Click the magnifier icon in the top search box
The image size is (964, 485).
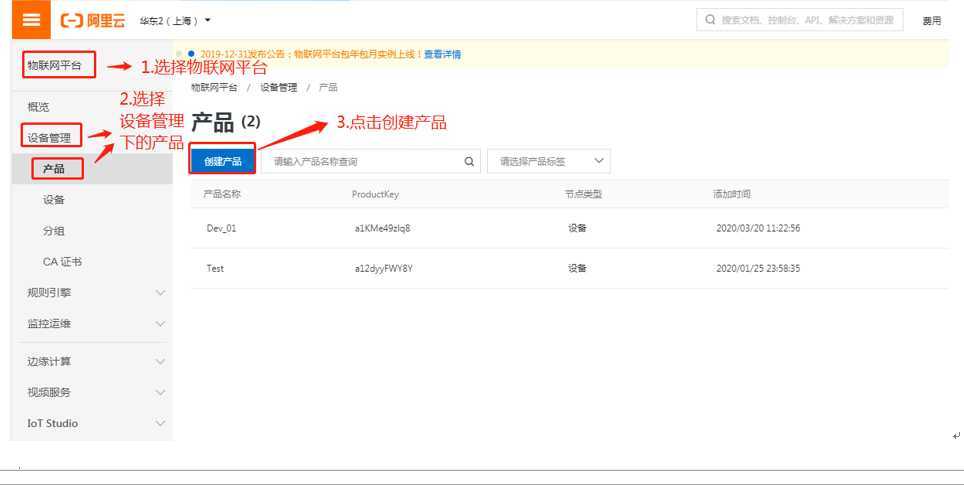[x=710, y=20]
